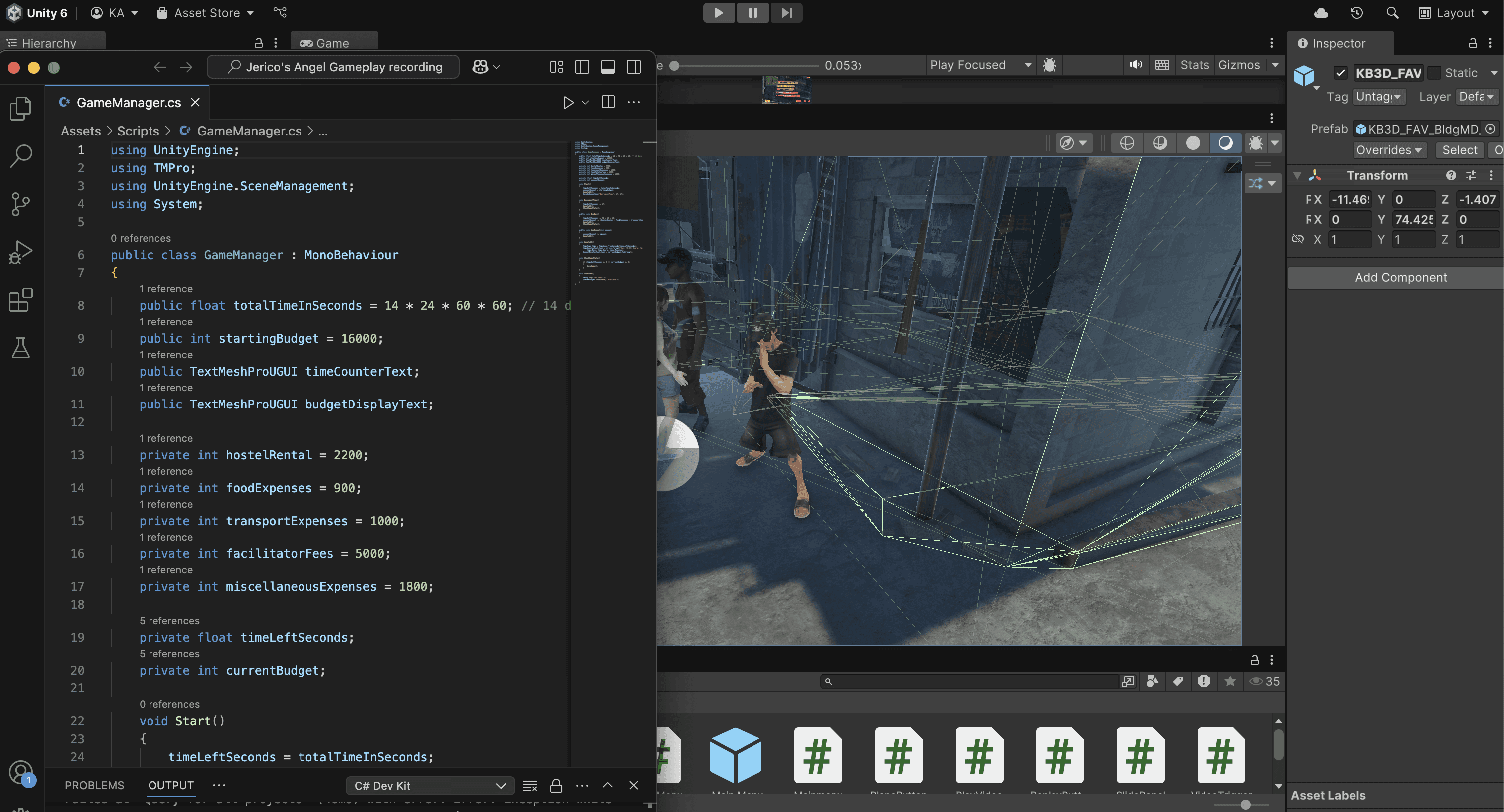
Task: Step one frame in Unity
Action: [786, 13]
